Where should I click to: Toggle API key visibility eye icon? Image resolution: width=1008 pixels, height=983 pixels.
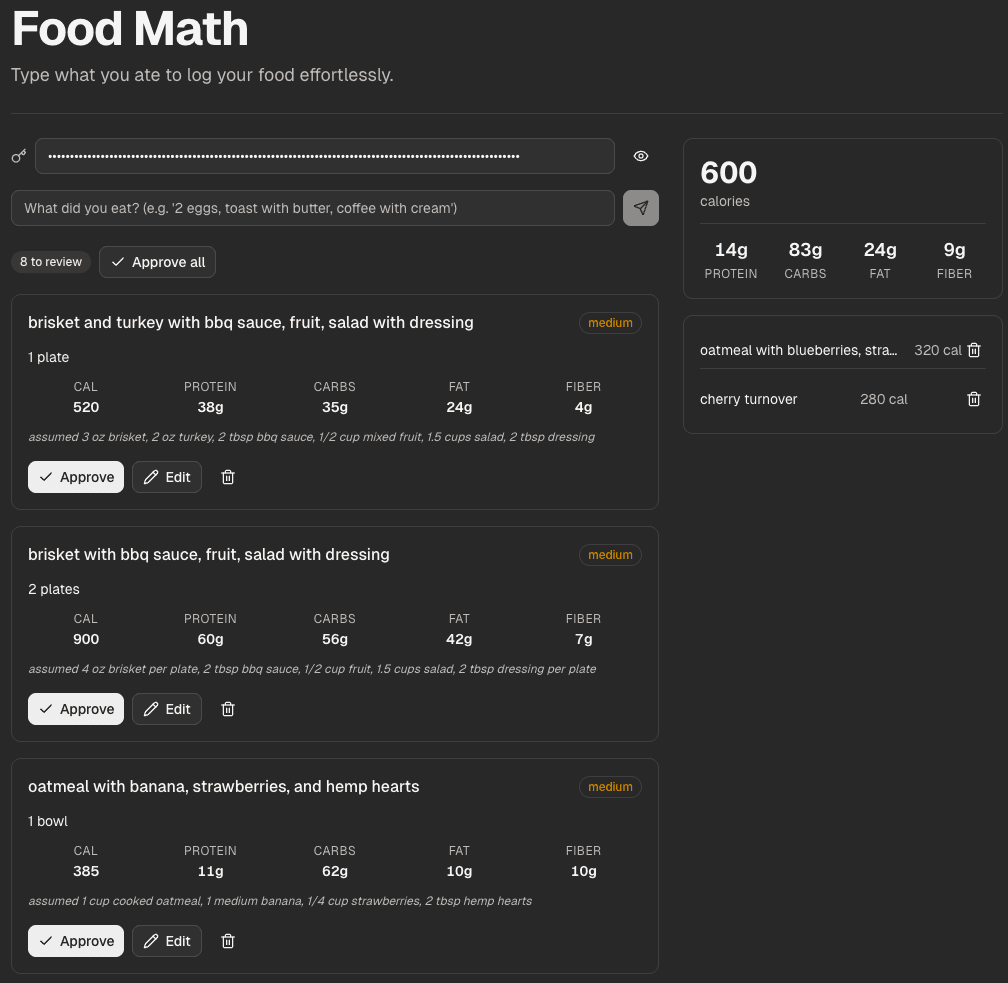640,156
